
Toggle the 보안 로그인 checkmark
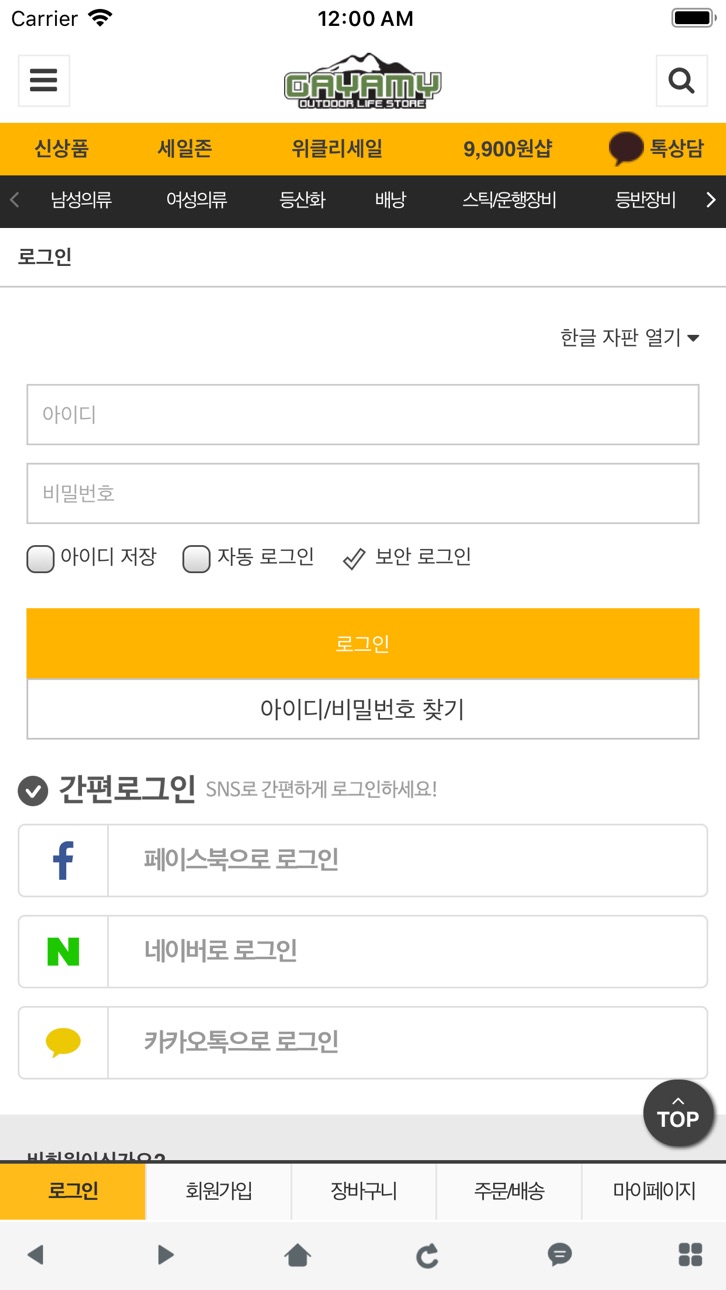click(354, 559)
